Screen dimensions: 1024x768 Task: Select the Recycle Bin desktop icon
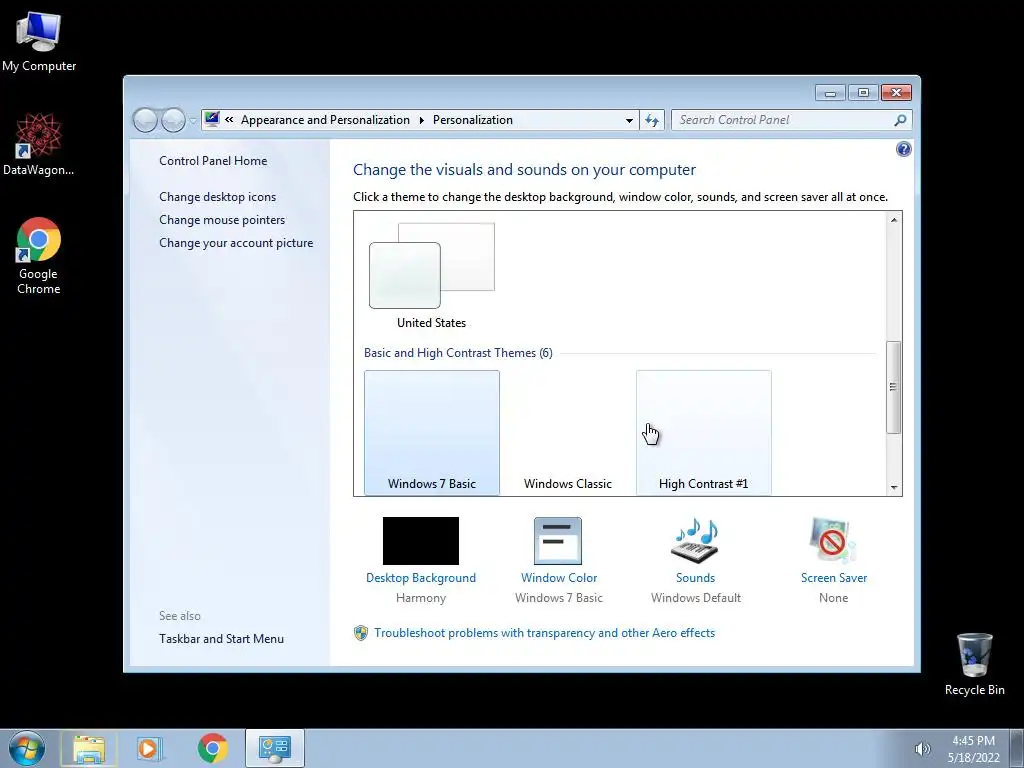pos(974,664)
